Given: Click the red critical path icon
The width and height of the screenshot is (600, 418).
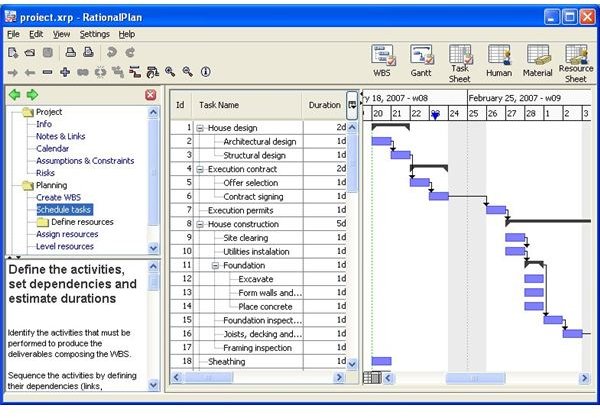Looking at the screenshot, I should point(135,72).
